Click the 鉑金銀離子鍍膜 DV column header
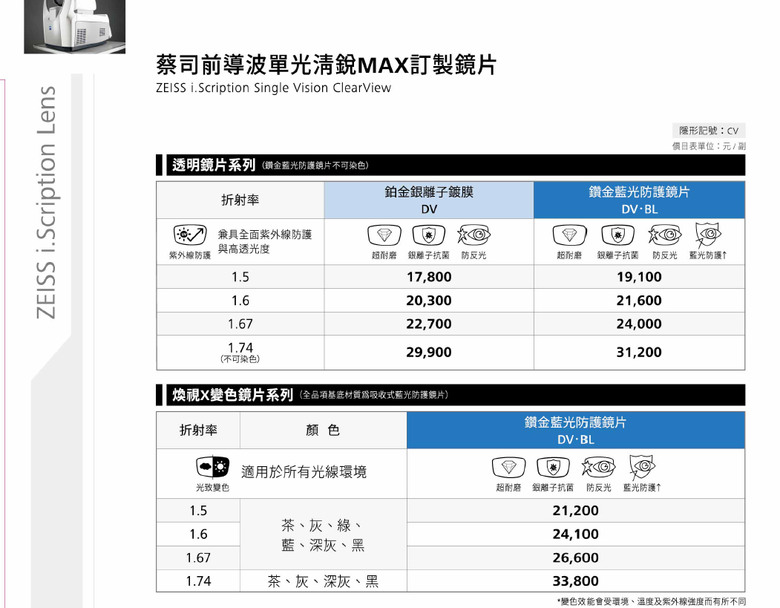 coord(429,200)
